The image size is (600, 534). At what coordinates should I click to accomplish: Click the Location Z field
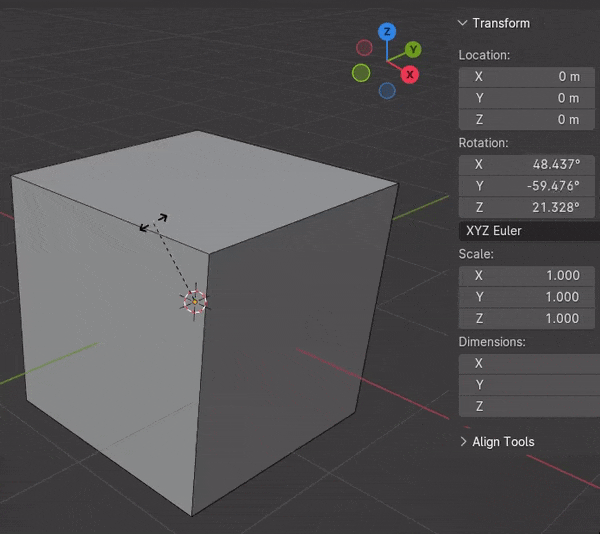(527, 120)
